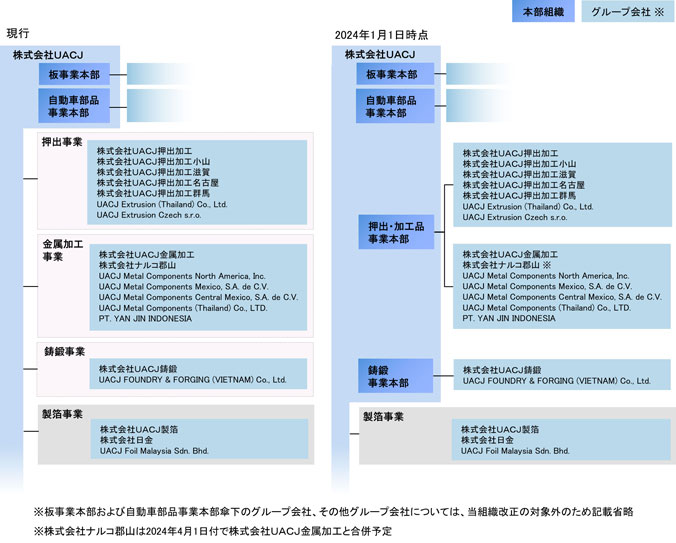Select the 押出事業 label in 現行 chart
This screenshot has height=543, width=676.
coord(62,143)
